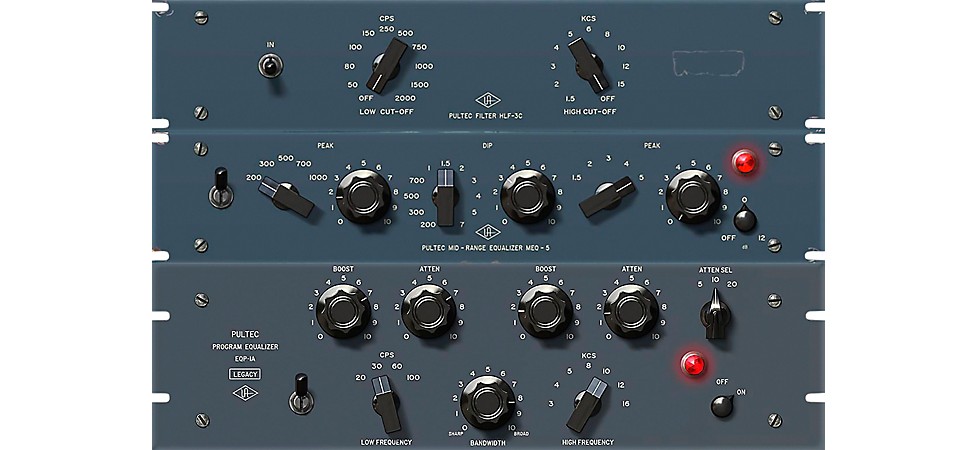
Task: Adjust the Bandwidth knob
Action: pos(487,403)
